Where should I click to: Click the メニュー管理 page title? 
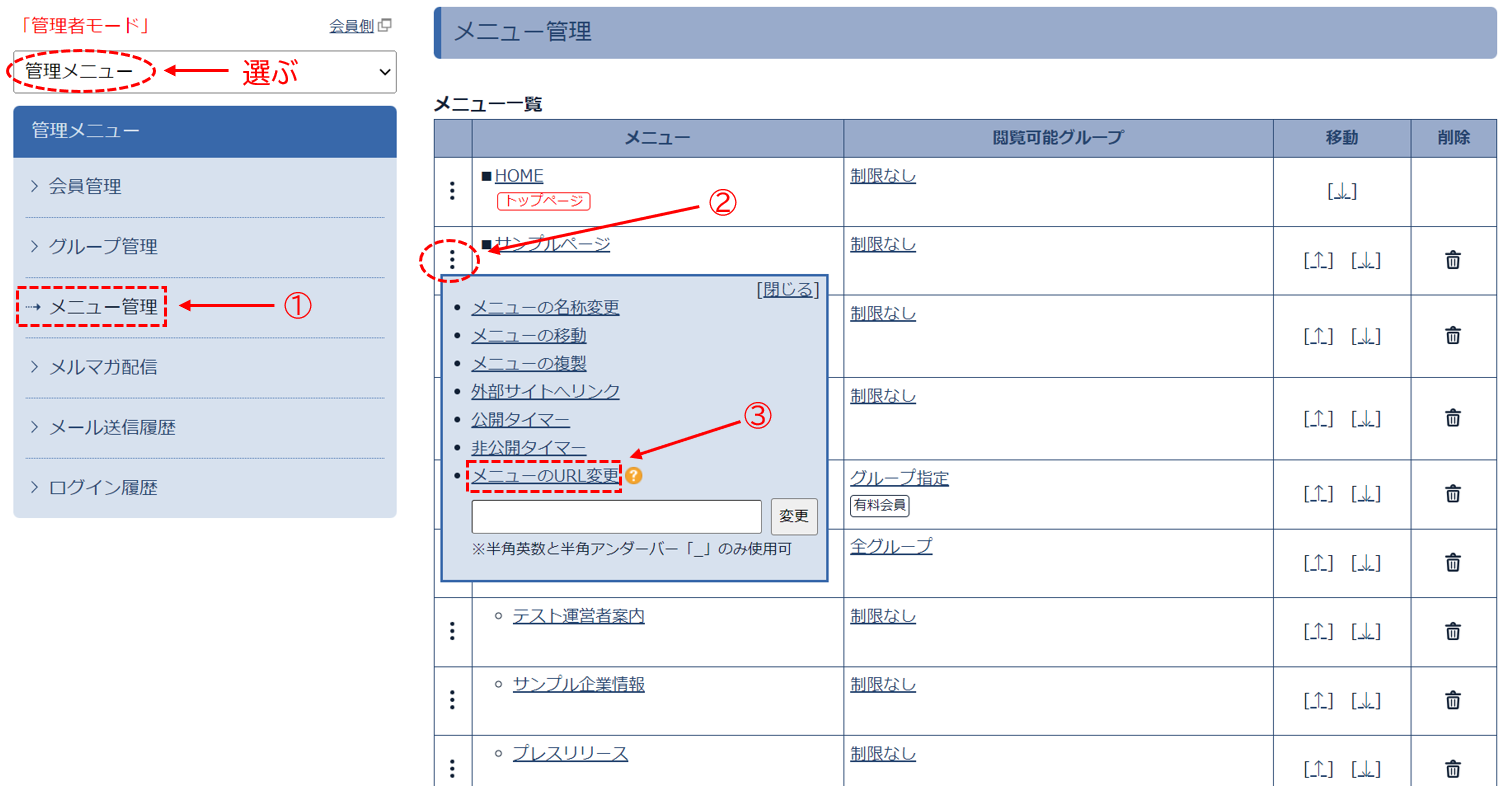coord(523,32)
